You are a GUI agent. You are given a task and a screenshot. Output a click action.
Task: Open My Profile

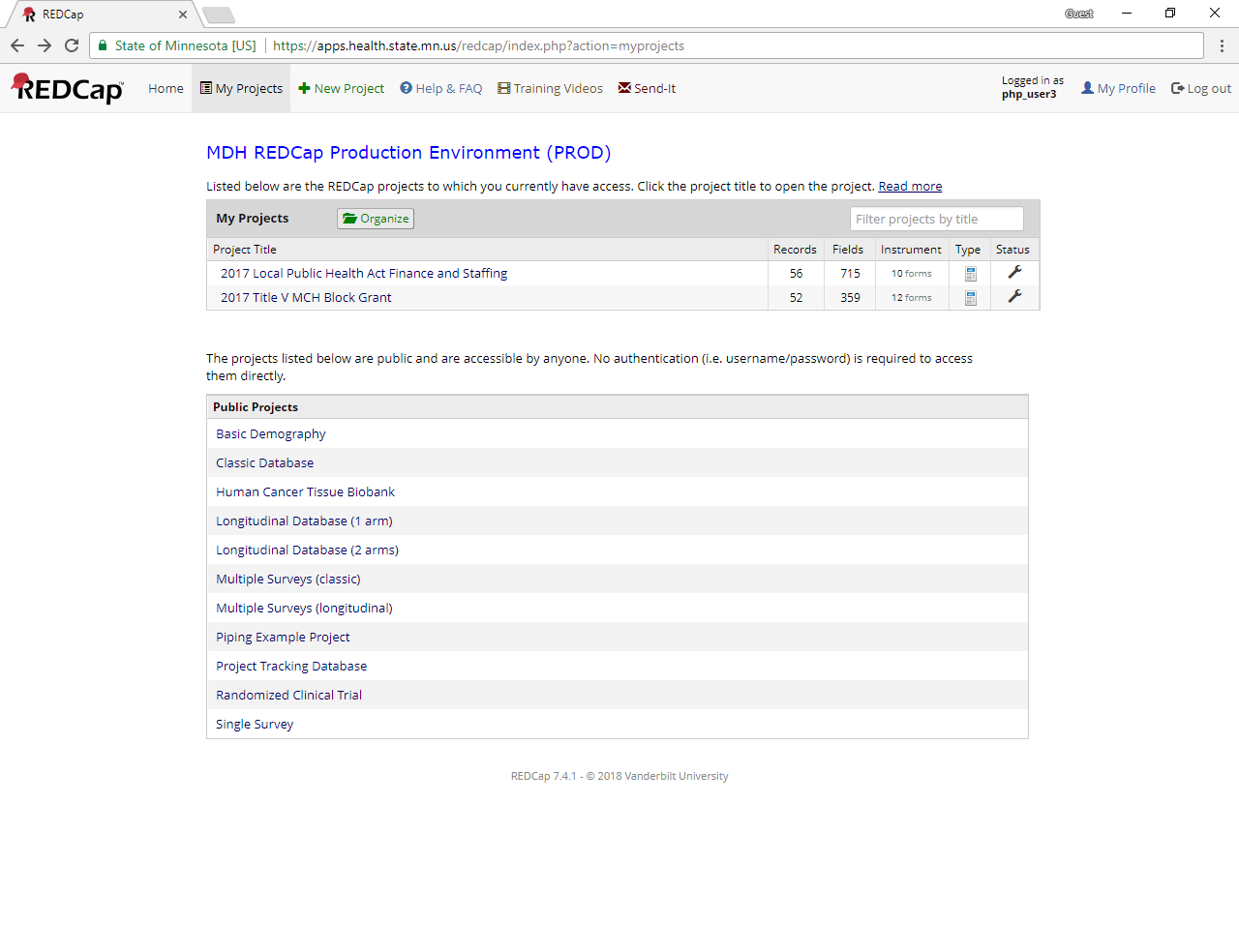(x=1118, y=88)
